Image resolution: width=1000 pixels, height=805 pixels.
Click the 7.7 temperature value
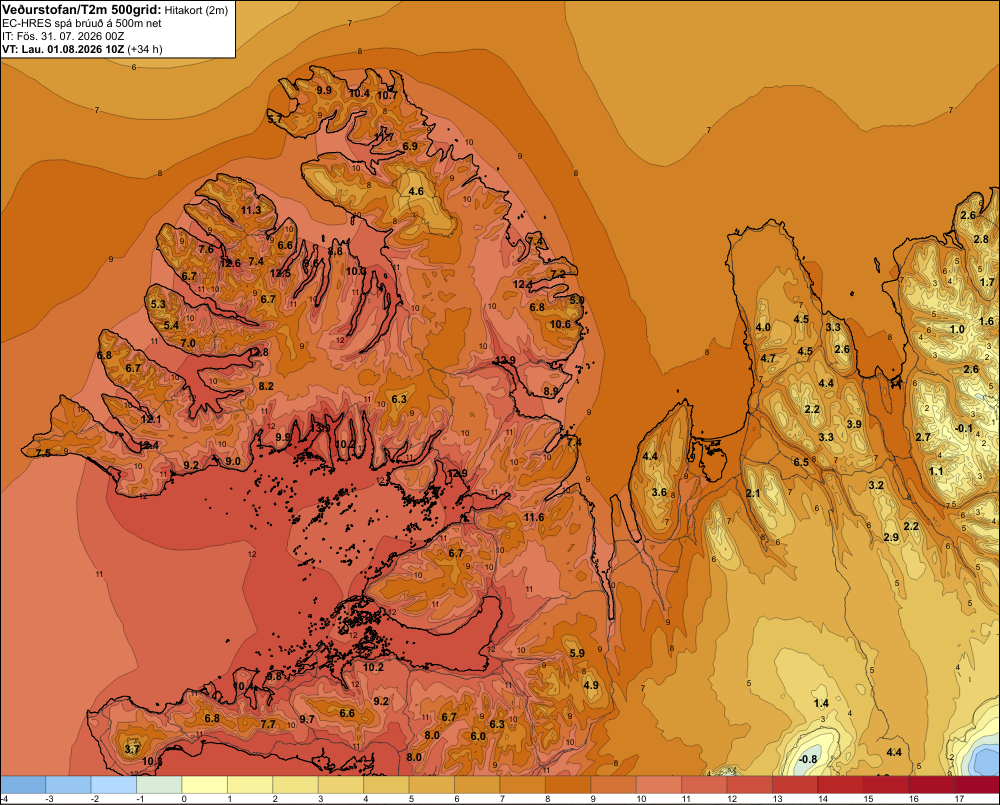(x=268, y=724)
